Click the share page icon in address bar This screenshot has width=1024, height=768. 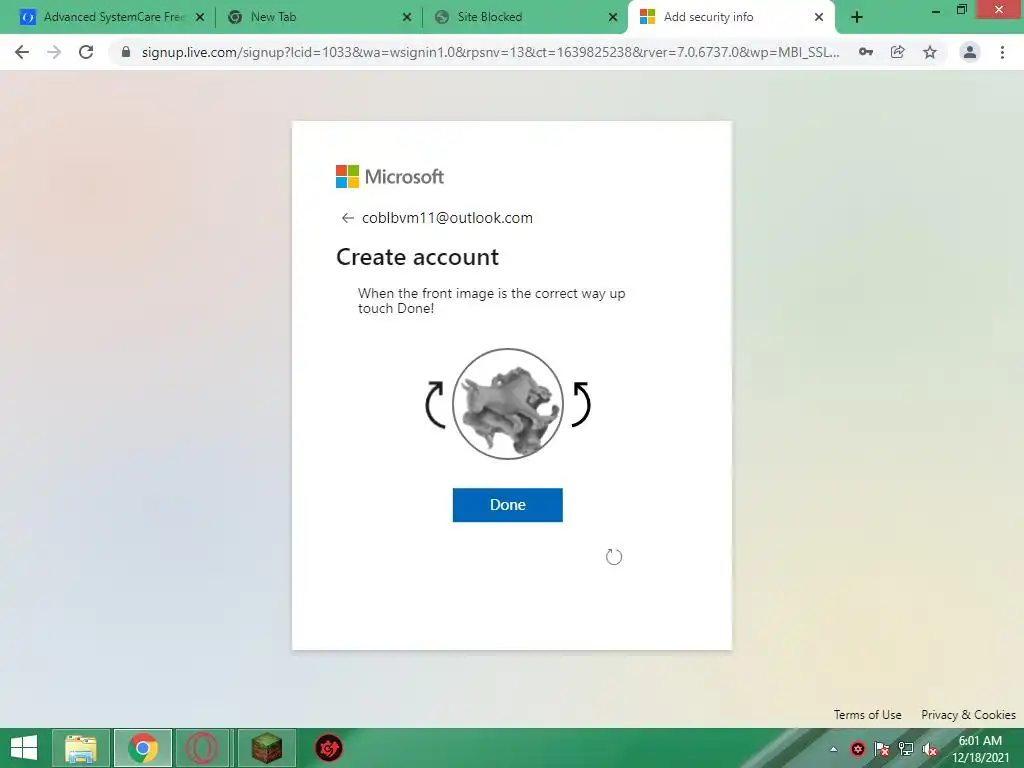coord(898,52)
